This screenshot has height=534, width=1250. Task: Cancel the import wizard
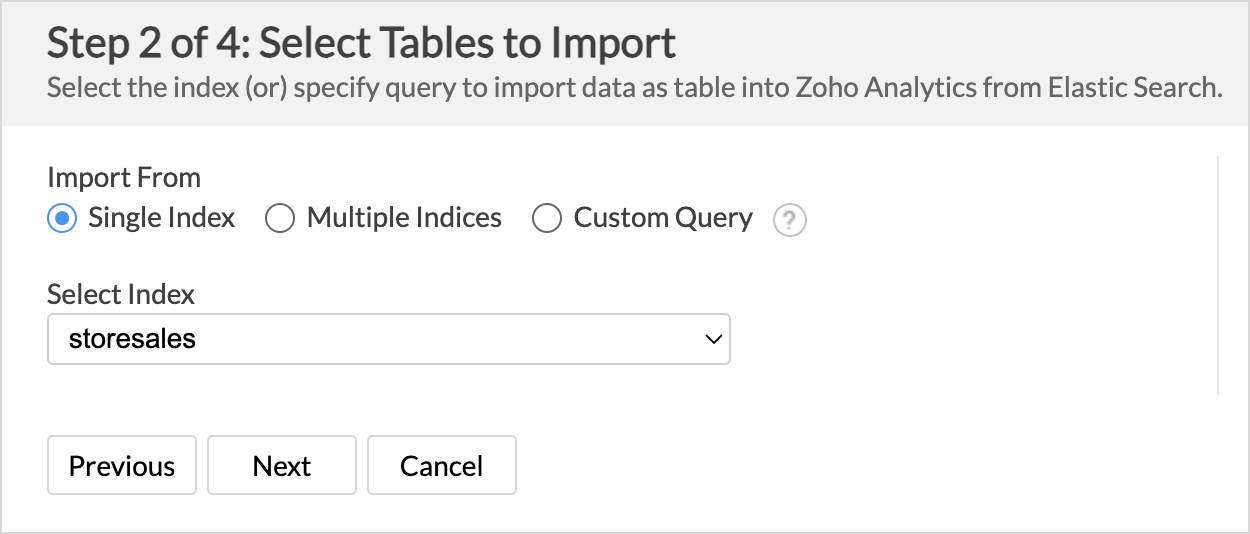(442, 465)
